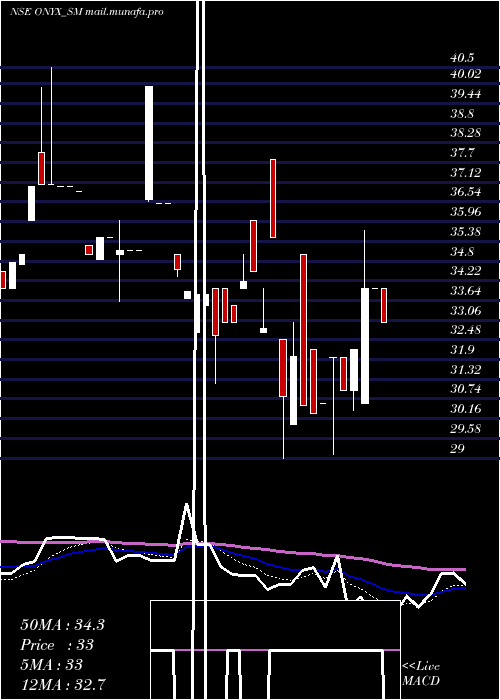The height and width of the screenshot is (700, 500).
Task: Click the 32.48 price axis label
Action: [x=466, y=329]
